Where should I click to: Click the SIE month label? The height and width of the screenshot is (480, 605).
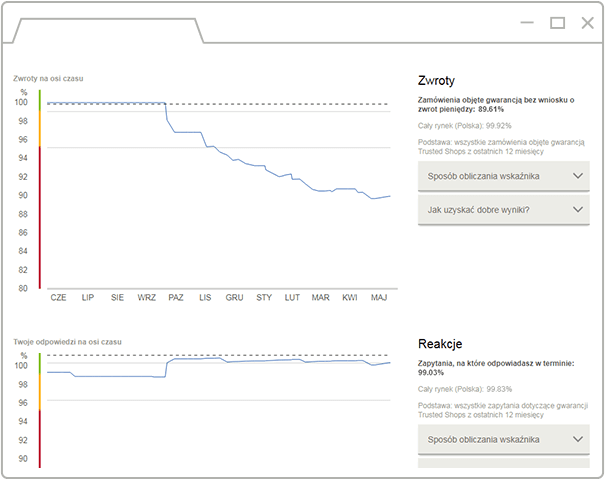117,297
